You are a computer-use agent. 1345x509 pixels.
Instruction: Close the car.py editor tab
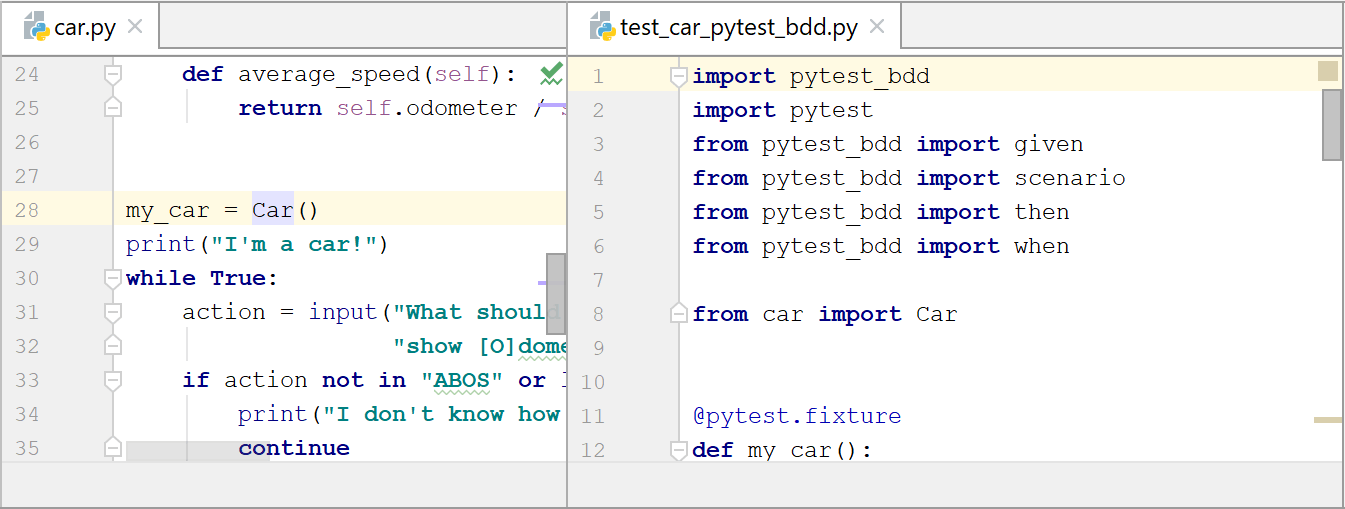(136, 27)
